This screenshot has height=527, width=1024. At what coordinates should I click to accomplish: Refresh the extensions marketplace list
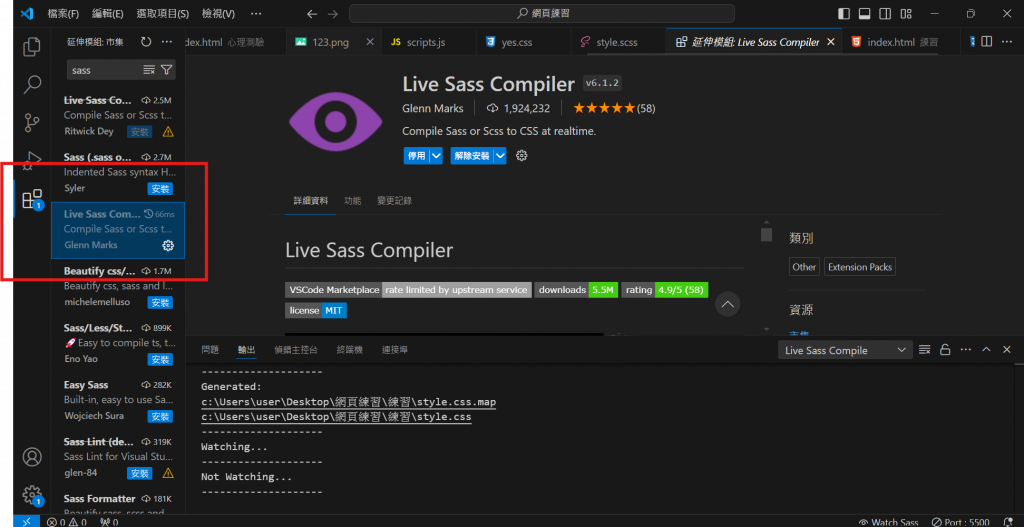tap(146, 42)
